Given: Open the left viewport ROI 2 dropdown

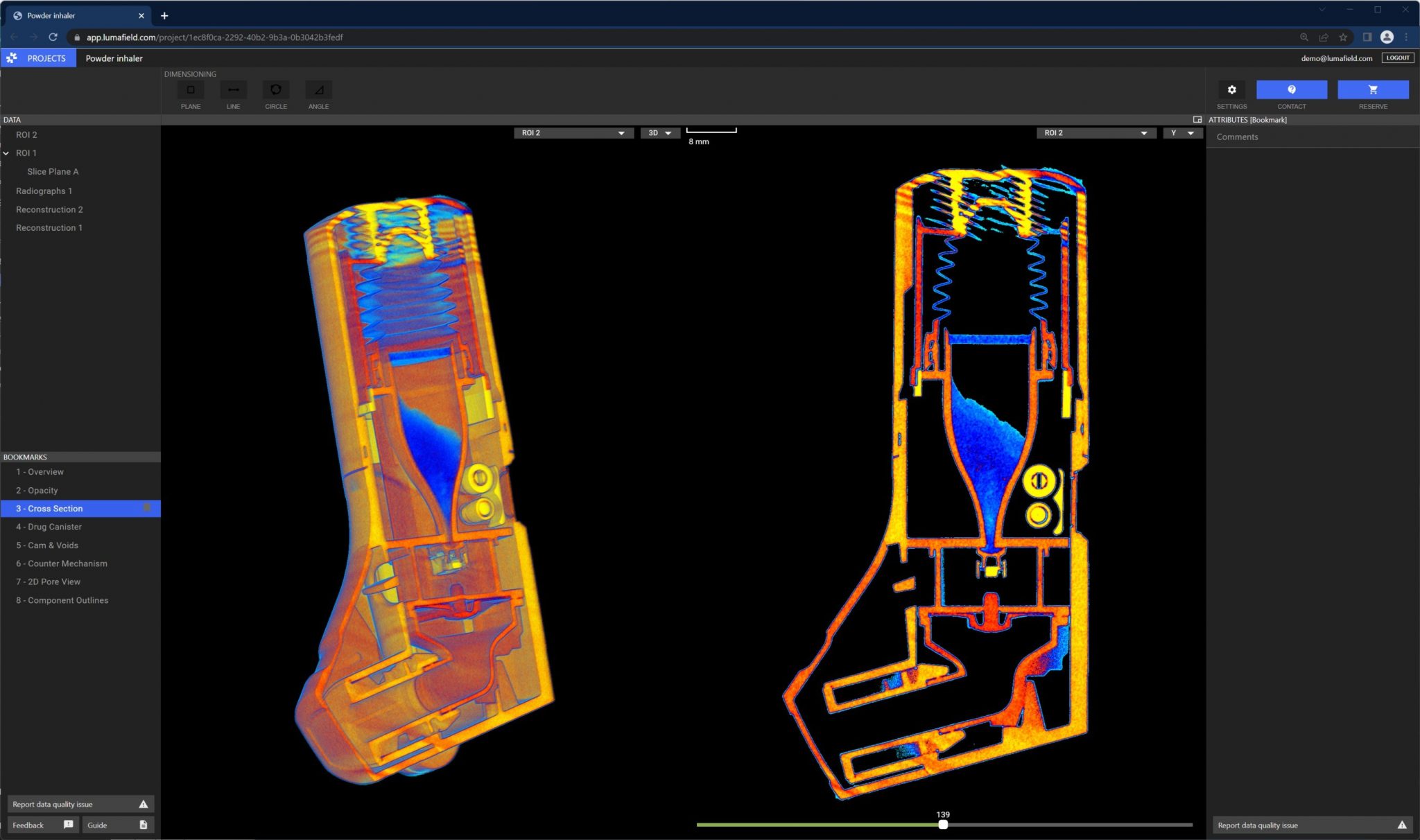Looking at the screenshot, I should [x=573, y=132].
